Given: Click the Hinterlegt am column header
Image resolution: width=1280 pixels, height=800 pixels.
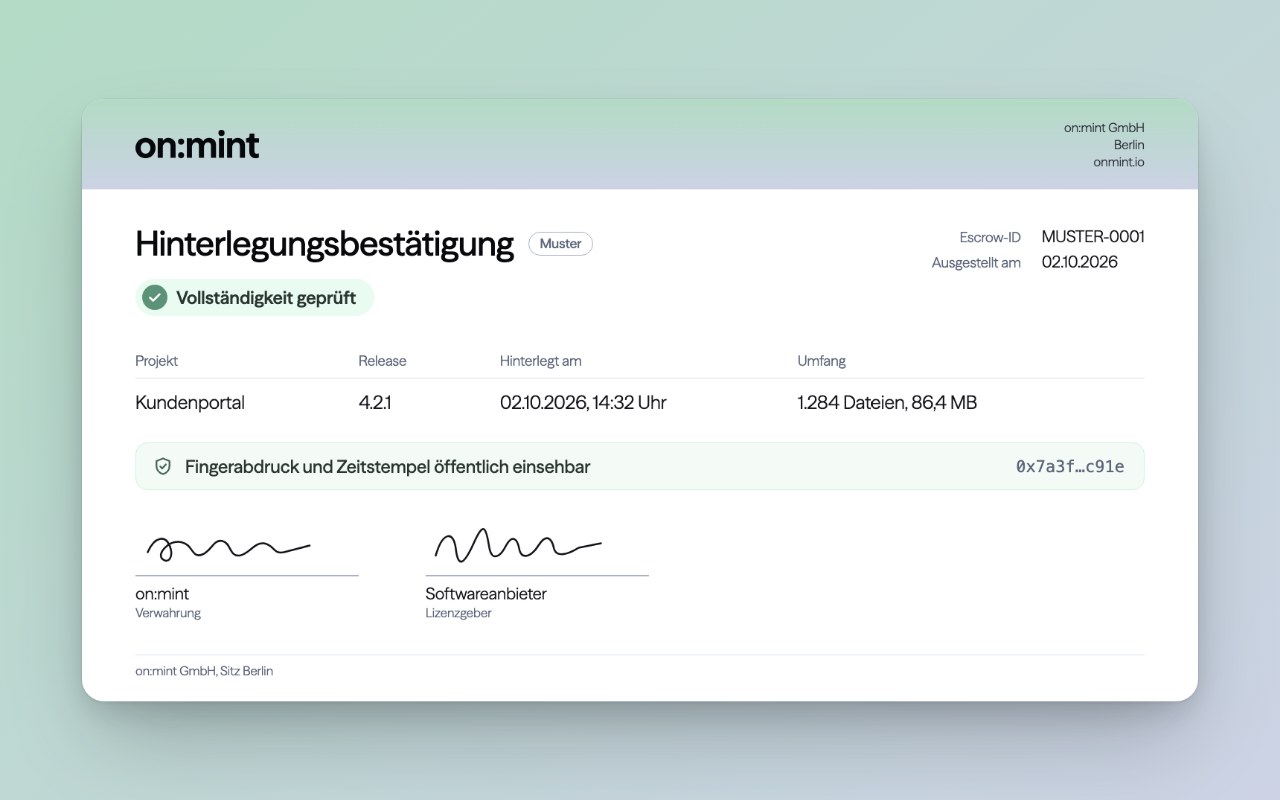Looking at the screenshot, I should tap(541, 361).
